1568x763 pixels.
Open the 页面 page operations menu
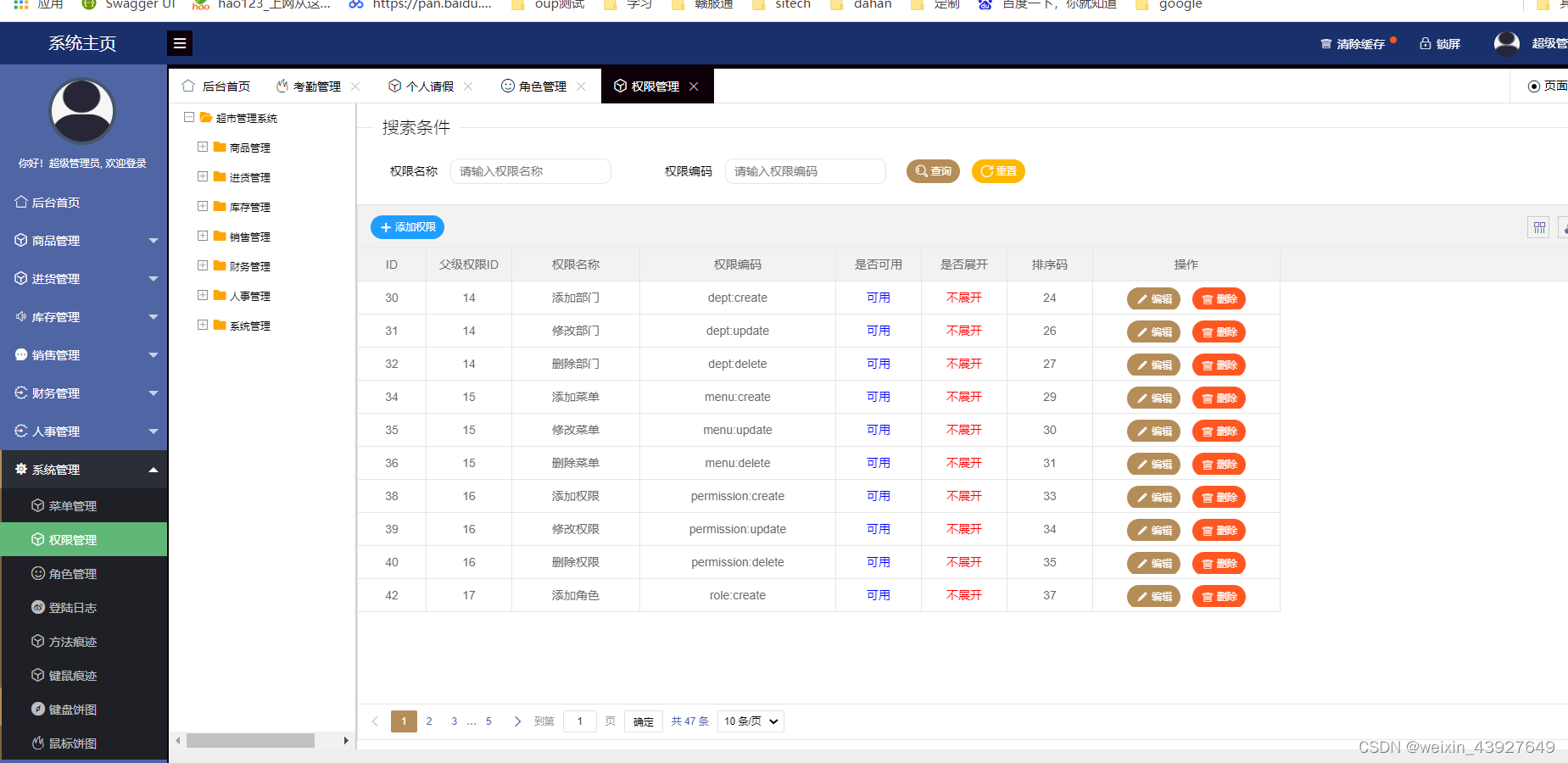(1547, 86)
